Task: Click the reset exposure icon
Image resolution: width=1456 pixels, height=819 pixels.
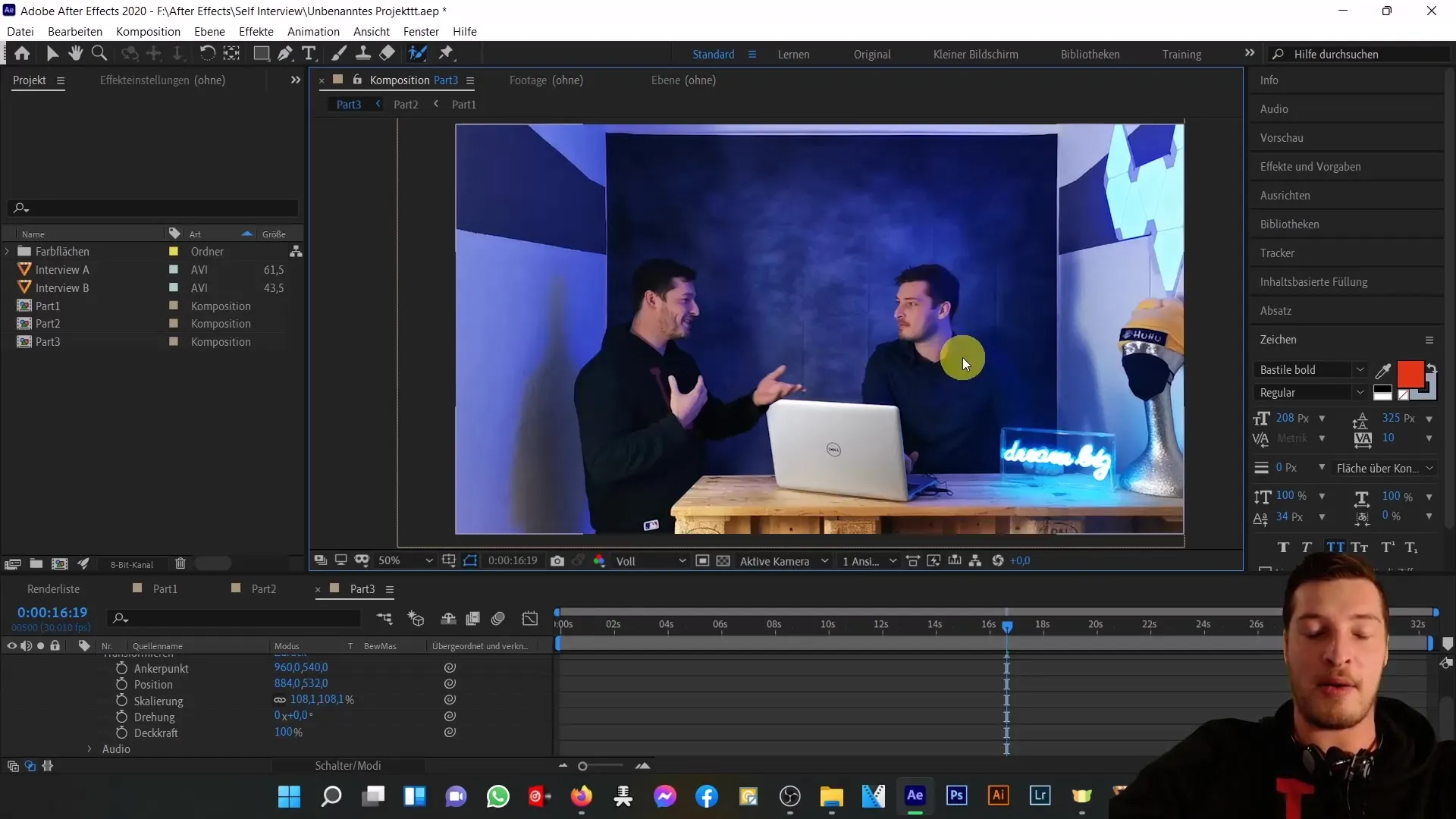Action: pyautogui.click(x=998, y=561)
